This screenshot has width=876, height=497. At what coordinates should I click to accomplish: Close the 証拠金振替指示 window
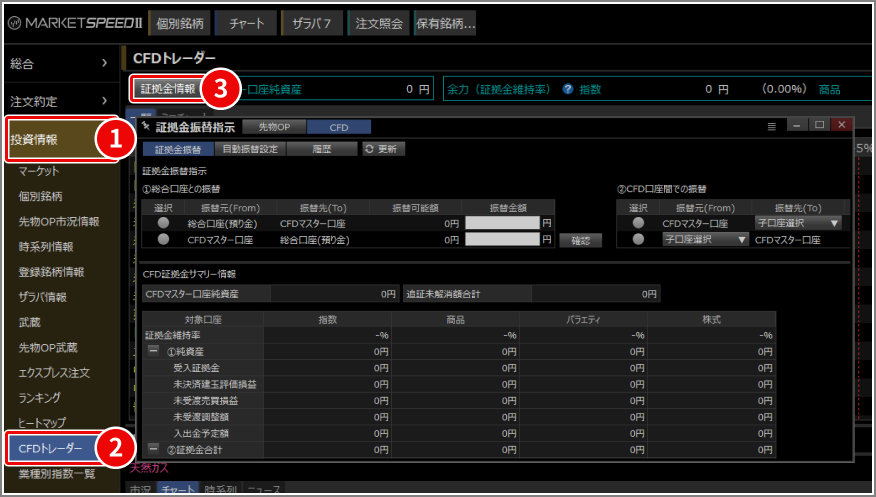click(842, 125)
